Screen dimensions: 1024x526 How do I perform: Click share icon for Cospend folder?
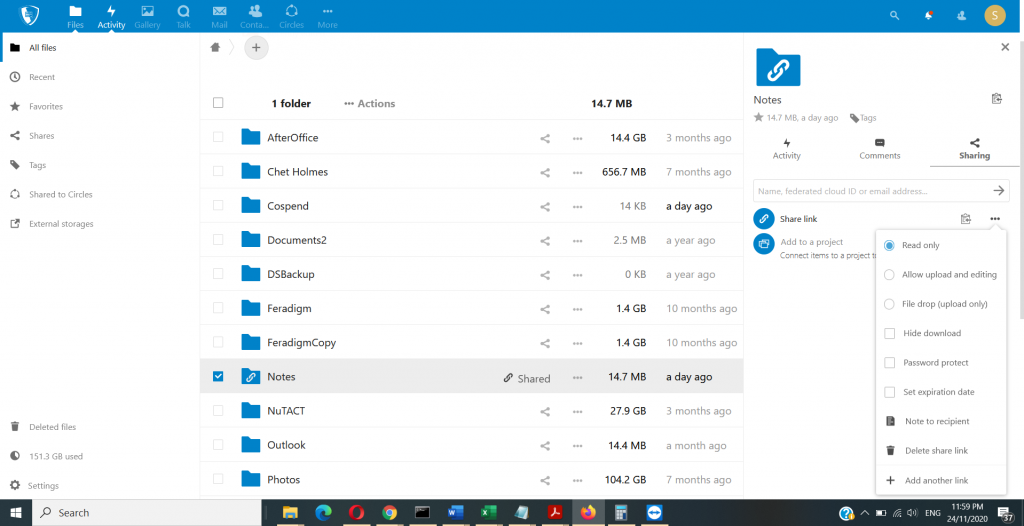coord(545,206)
